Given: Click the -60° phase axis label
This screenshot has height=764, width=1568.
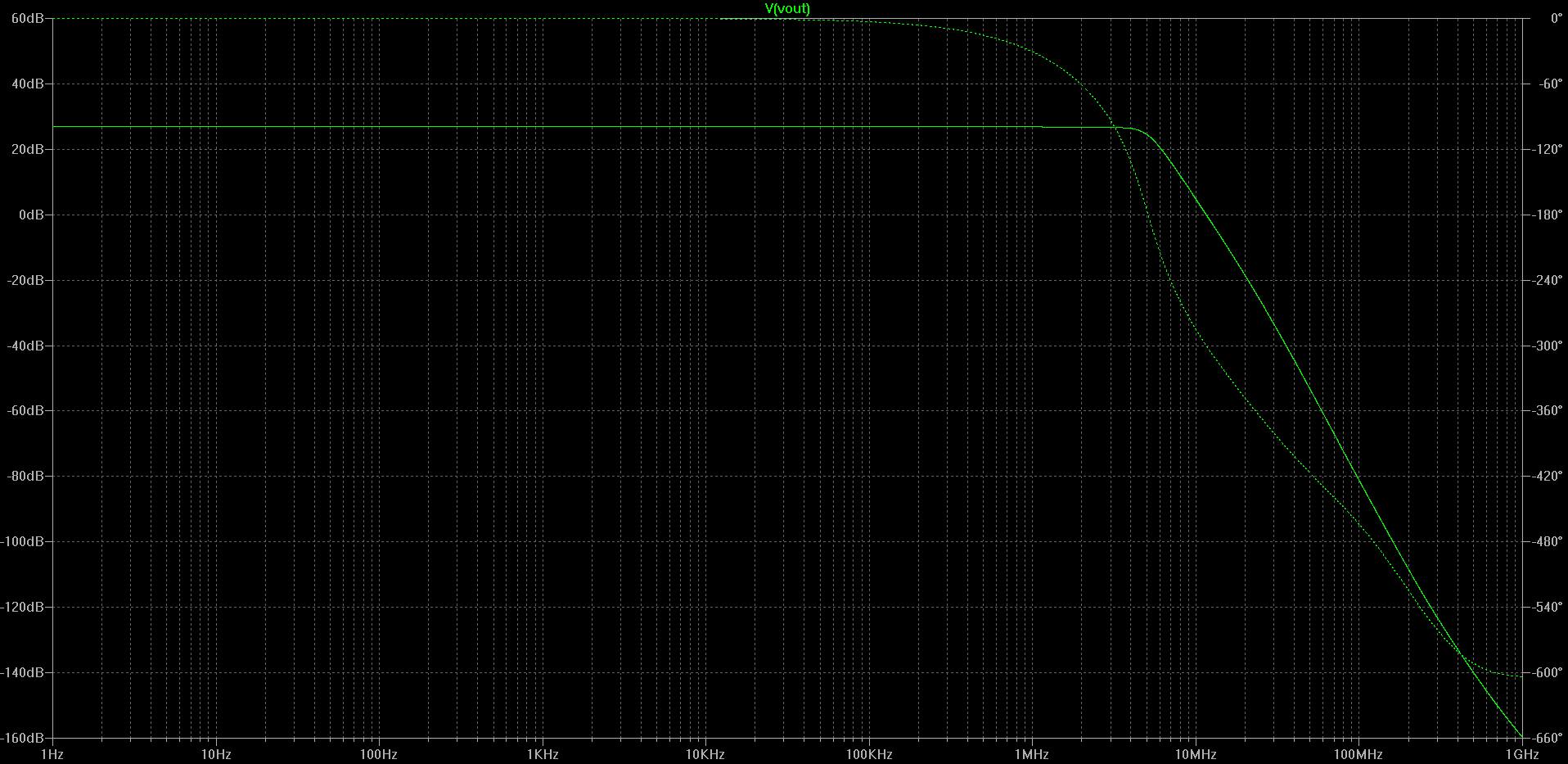Looking at the screenshot, I should (1550, 84).
